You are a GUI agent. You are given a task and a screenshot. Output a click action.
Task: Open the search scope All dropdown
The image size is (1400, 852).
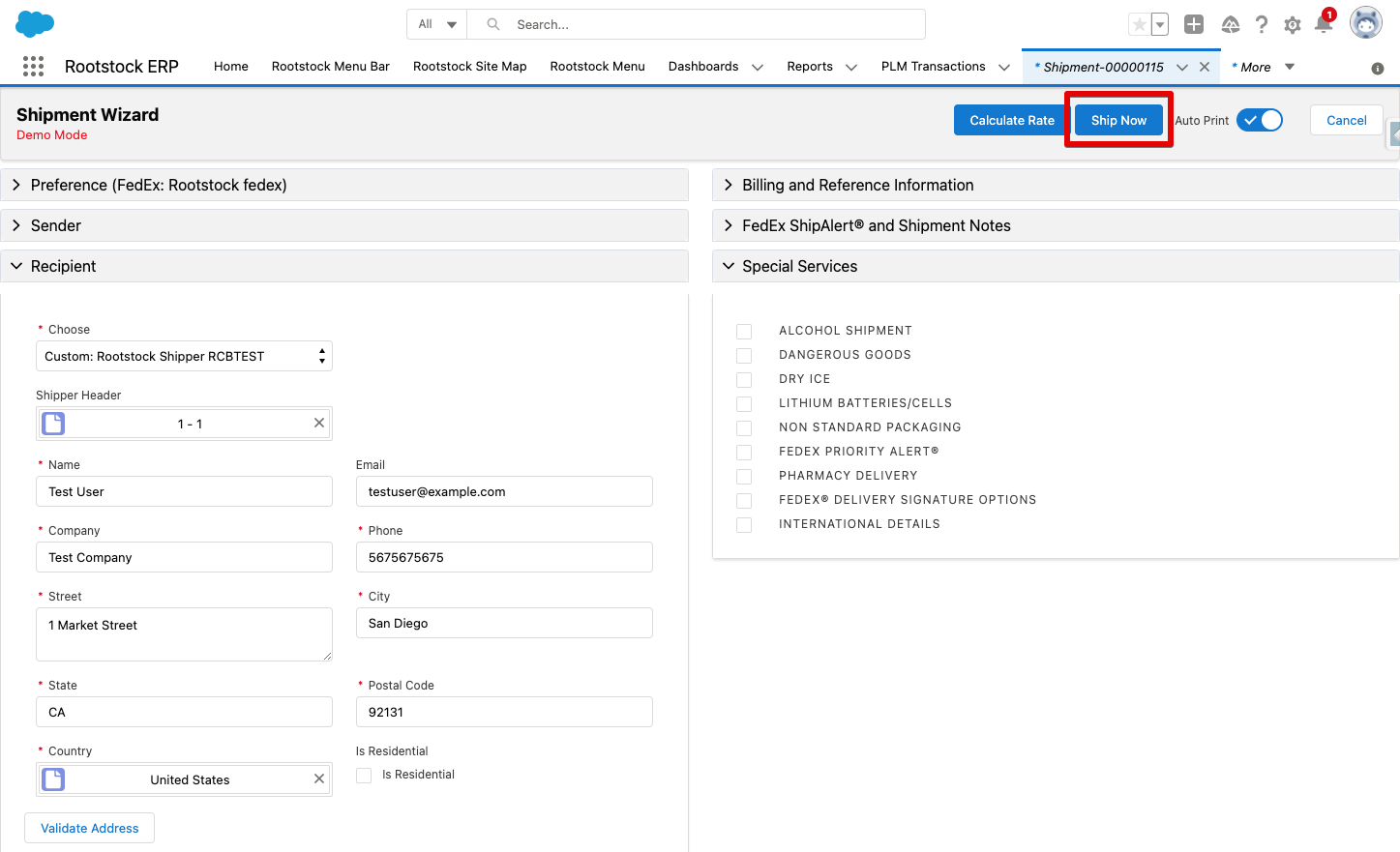[437, 24]
